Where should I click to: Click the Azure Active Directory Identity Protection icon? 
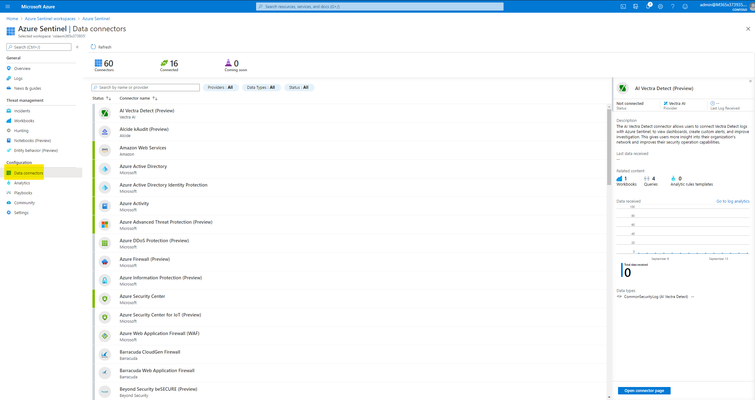tap(104, 187)
